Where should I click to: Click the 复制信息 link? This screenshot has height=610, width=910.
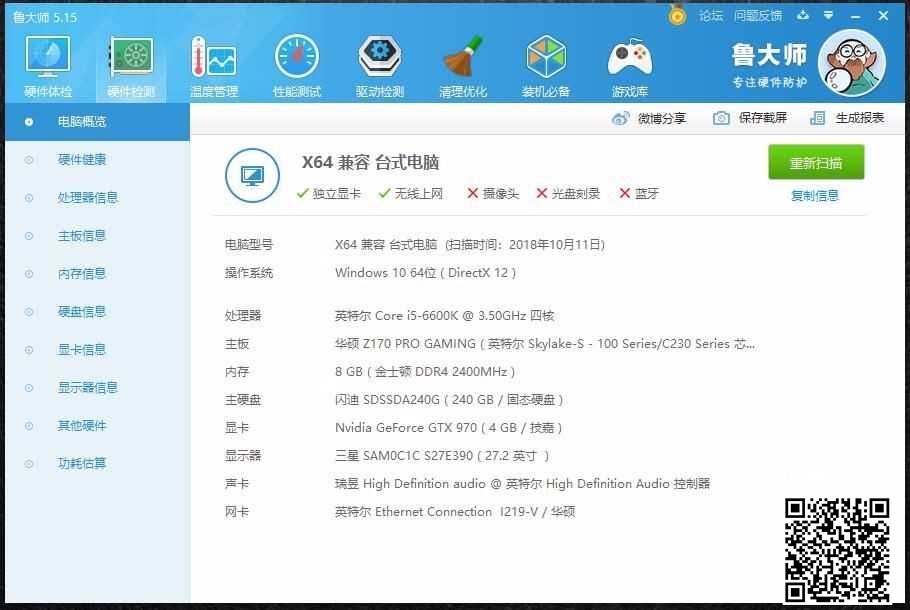pyautogui.click(x=815, y=196)
